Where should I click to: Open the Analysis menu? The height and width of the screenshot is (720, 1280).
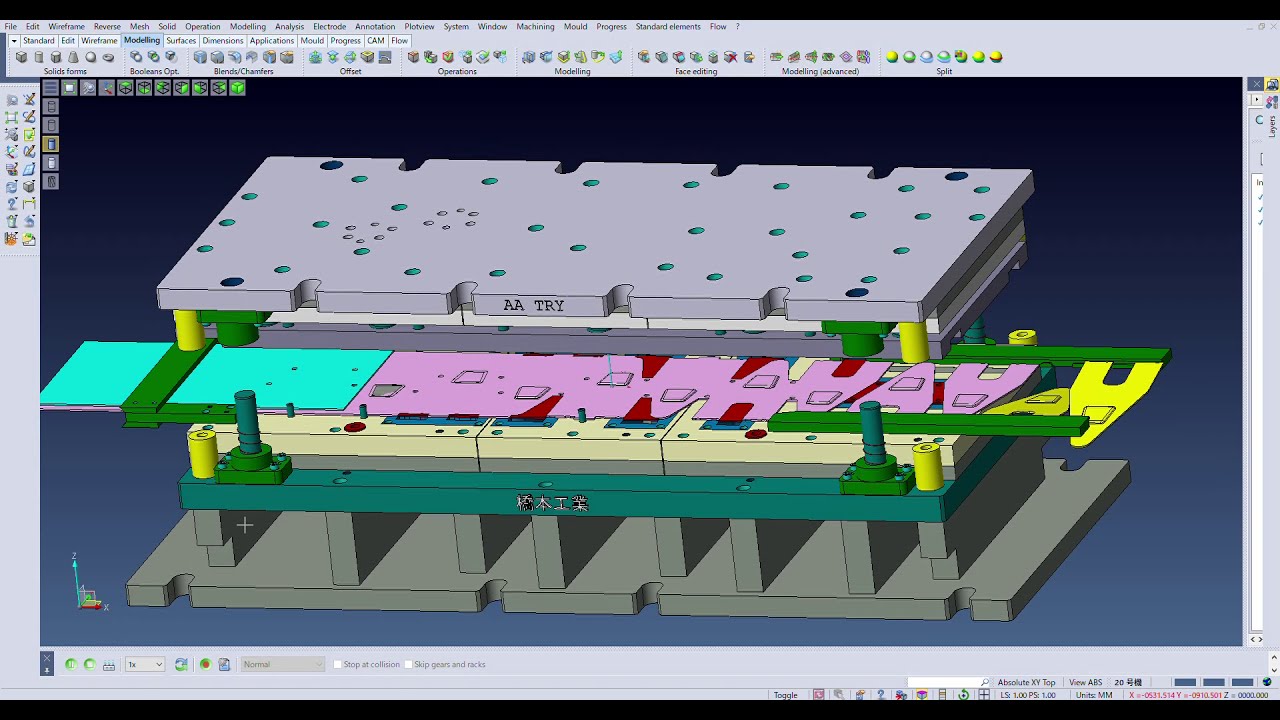pos(289,27)
